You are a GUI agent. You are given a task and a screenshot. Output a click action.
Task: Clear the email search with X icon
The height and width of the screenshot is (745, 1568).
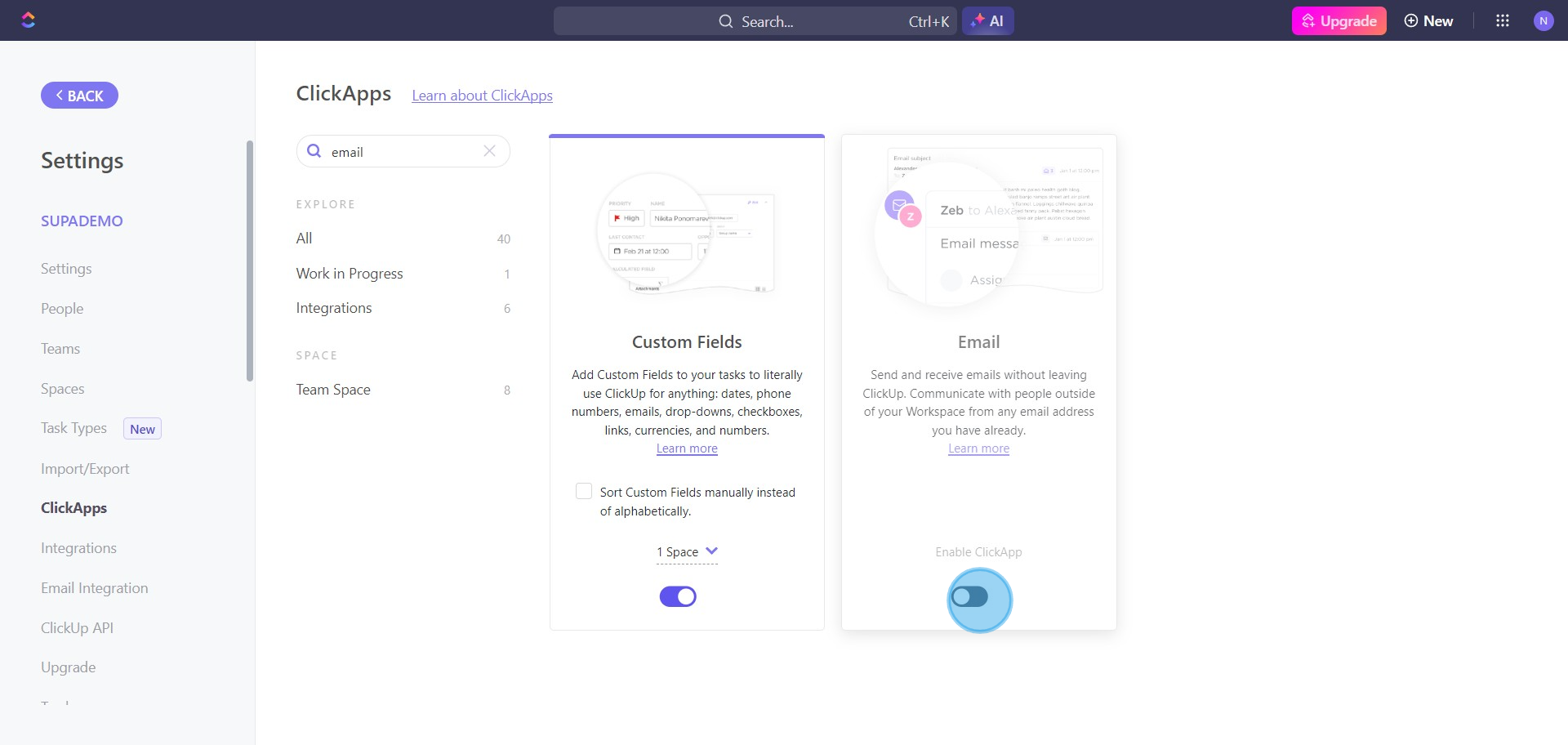pos(489,151)
